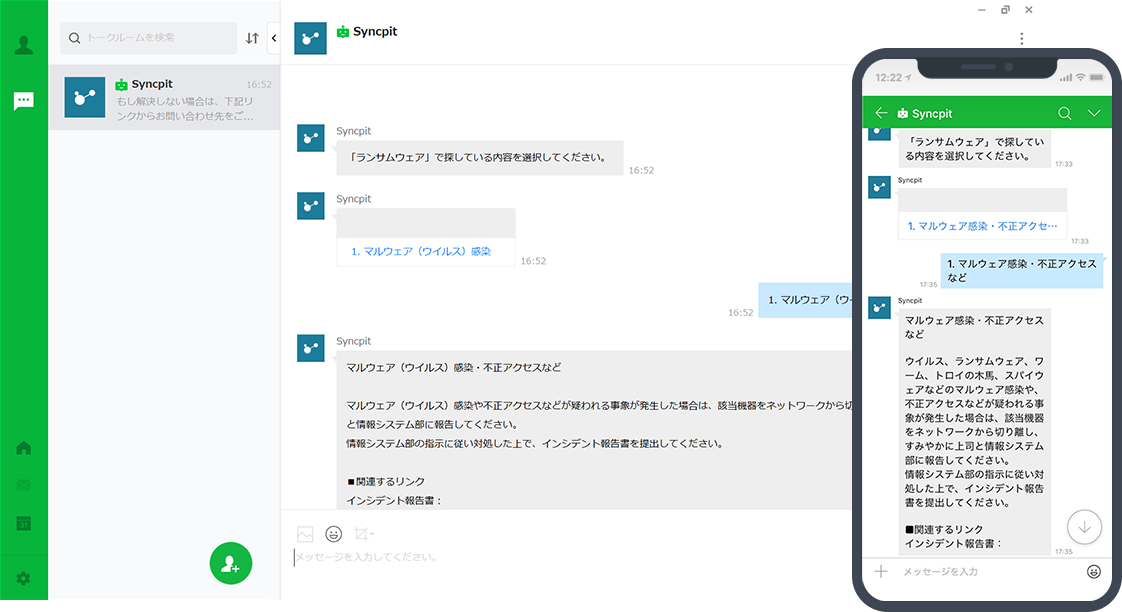The image size is (1122, 612).
Task: Click the talk room search field
Action: pyautogui.click(x=148, y=38)
